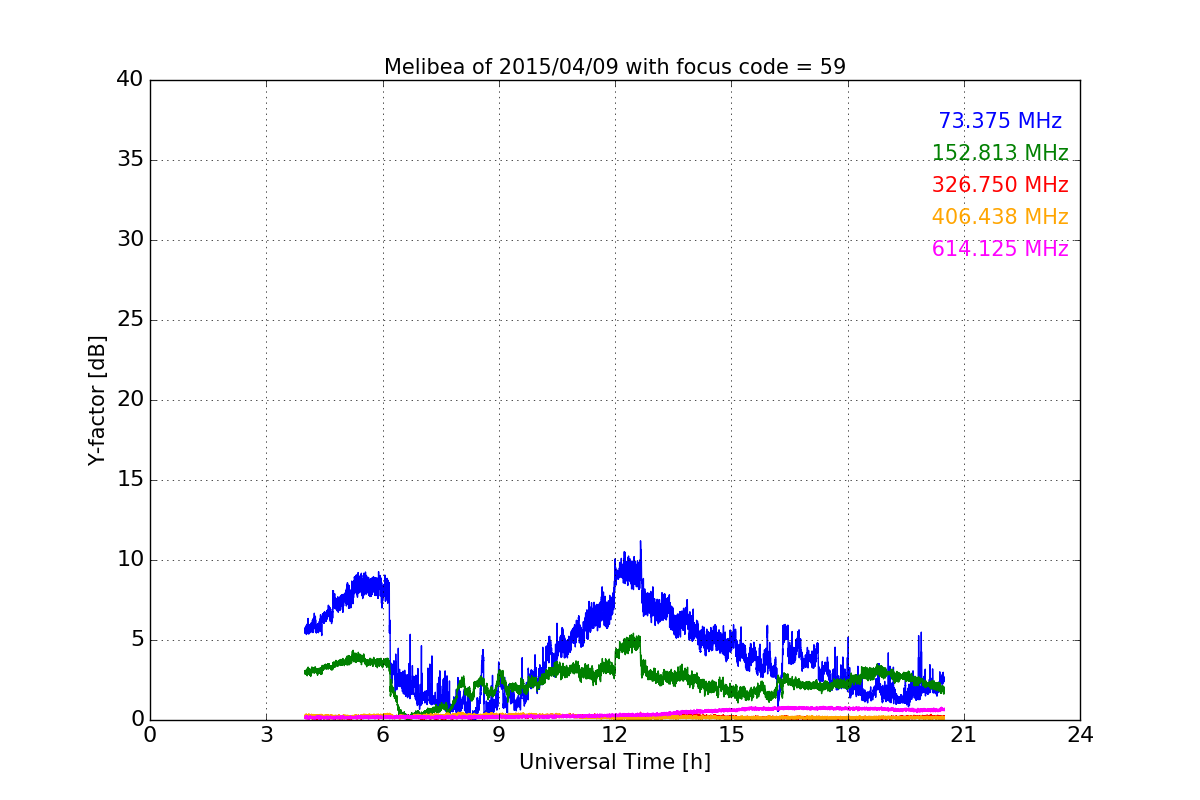
Task: Click x-axis tick label 3
Action: tap(266, 735)
